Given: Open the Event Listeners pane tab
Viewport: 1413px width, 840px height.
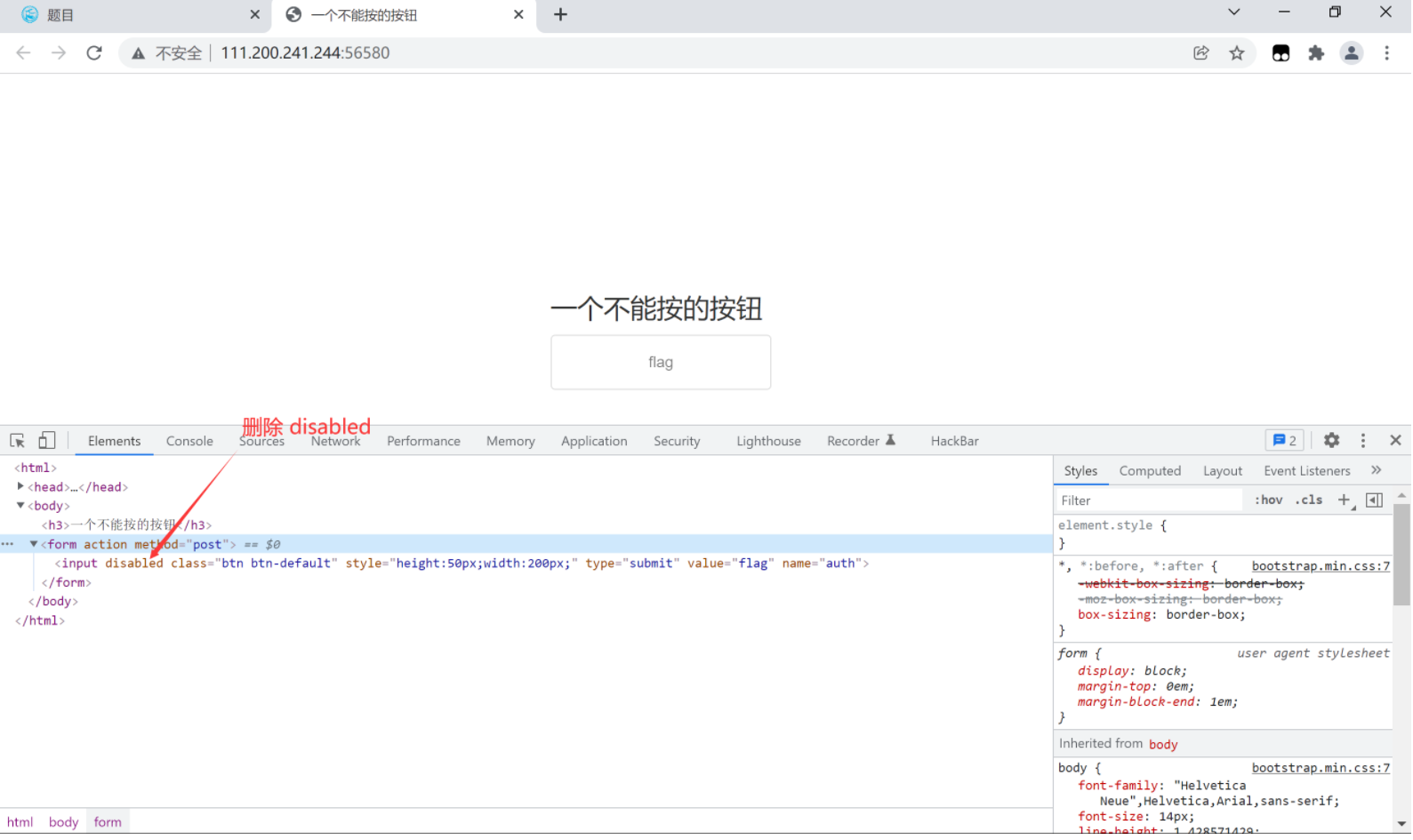Looking at the screenshot, I should [x=1307, y=471].
